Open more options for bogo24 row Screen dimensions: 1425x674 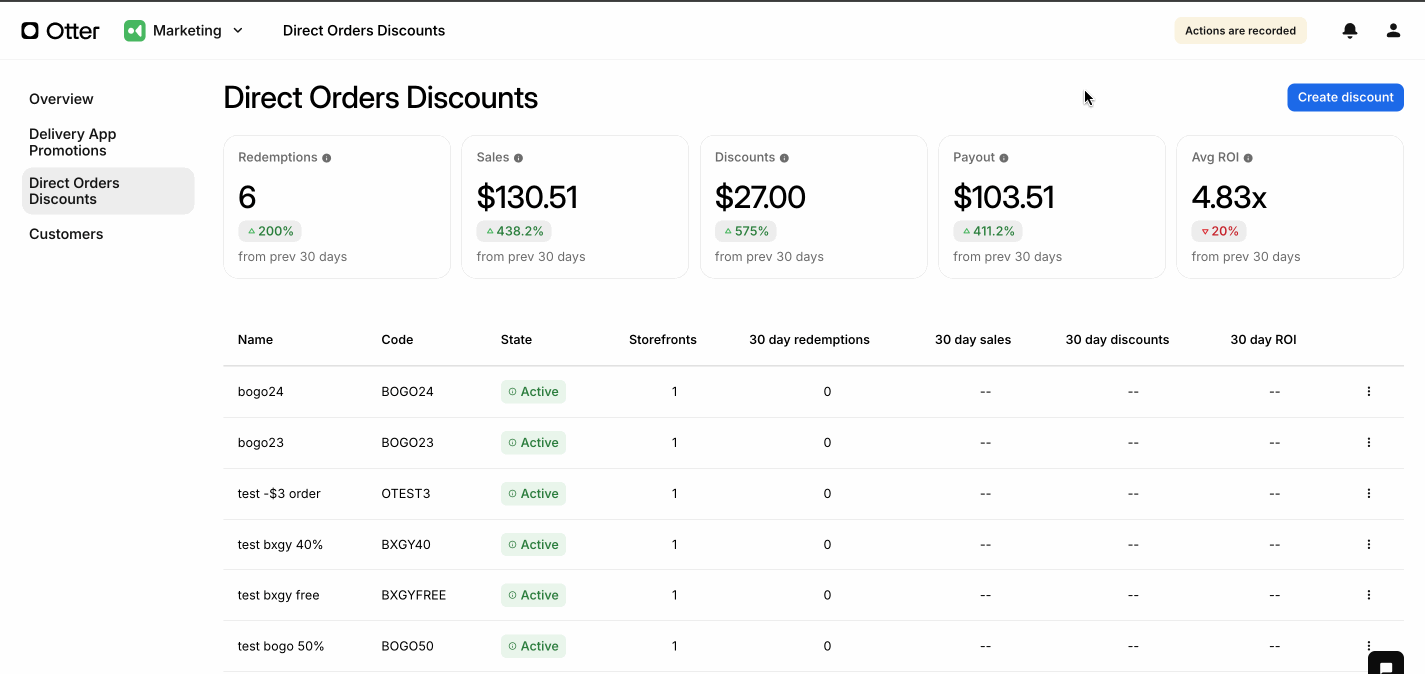coord(1369,392)
